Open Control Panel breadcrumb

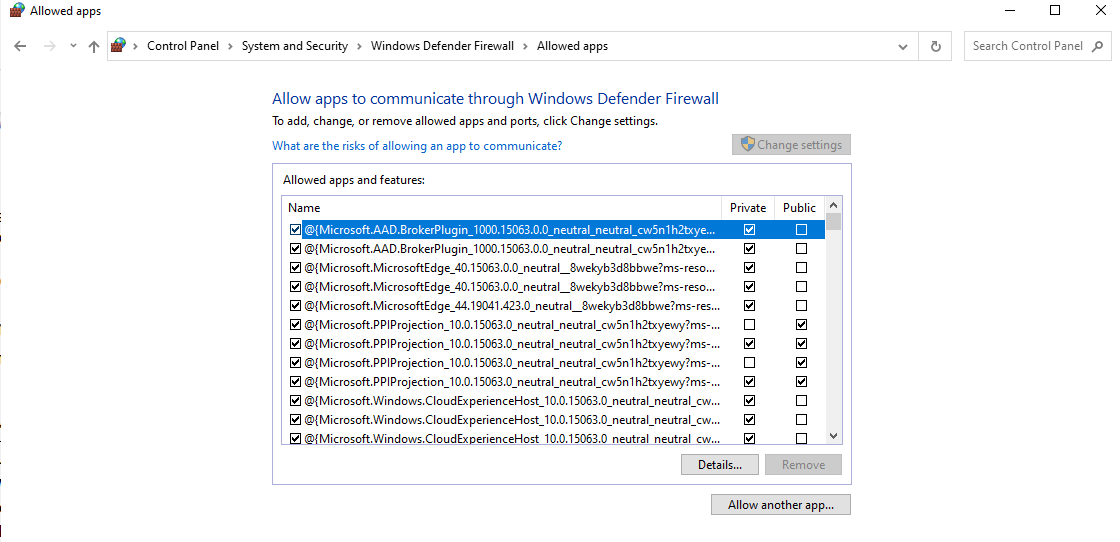pos(183,46)
